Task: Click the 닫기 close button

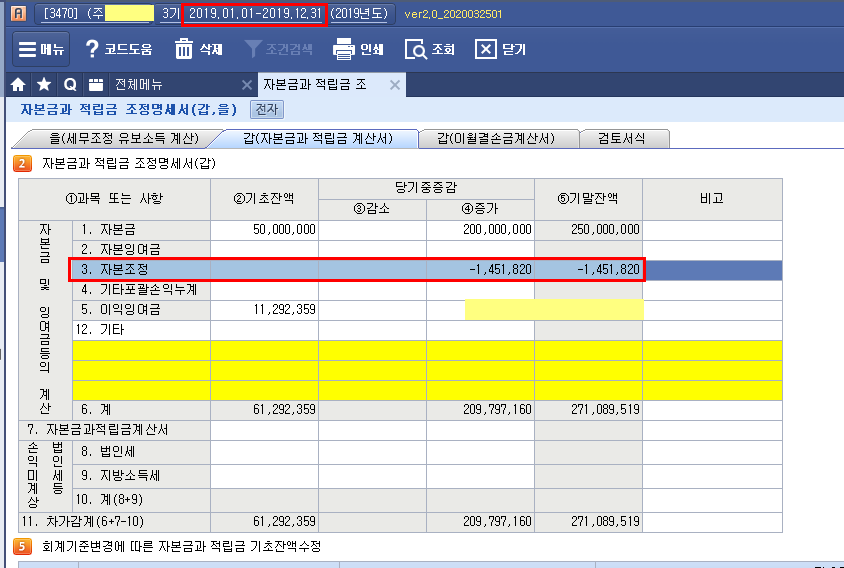Action: click(x=501, y=50)
